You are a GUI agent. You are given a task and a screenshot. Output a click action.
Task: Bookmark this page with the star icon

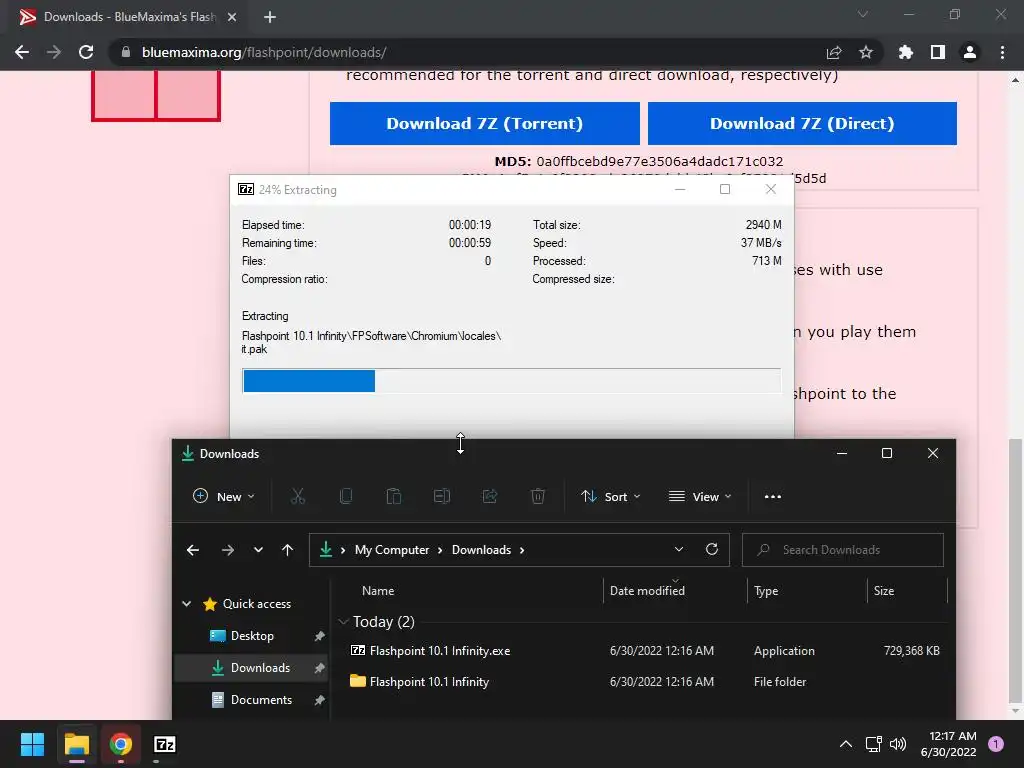point(866,52)
